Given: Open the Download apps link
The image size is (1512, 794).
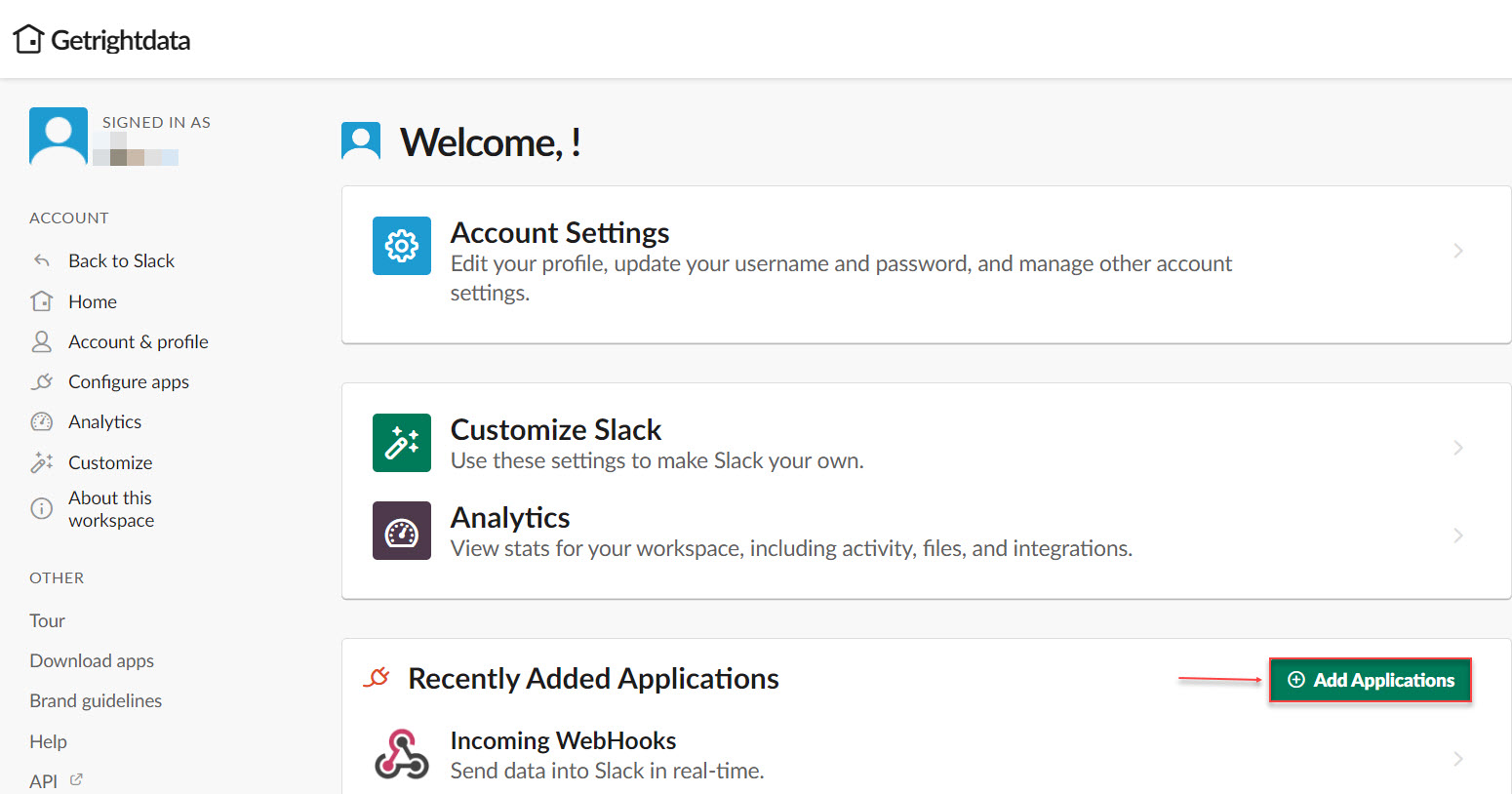Looking at the screenshot, I should click(92, 660).
